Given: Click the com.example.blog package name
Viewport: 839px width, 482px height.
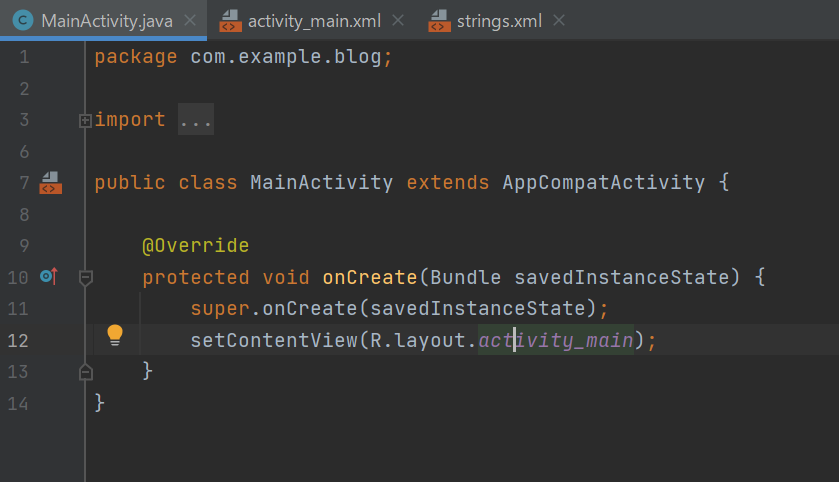Looking at the screenshot, I should [286, 57].
